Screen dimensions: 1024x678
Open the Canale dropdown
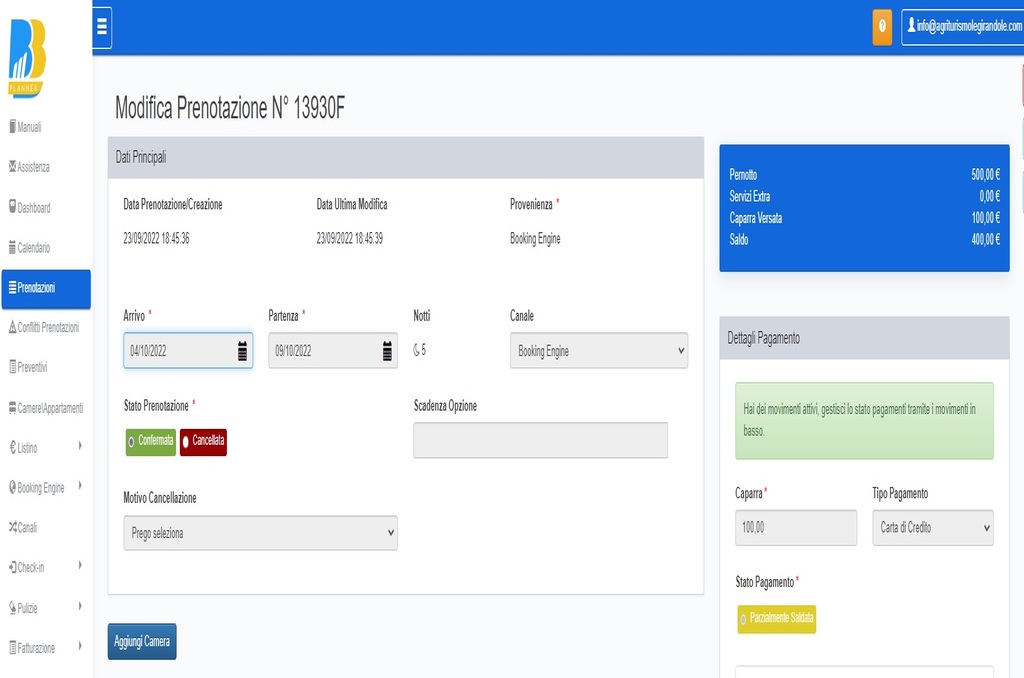(598, 351)
